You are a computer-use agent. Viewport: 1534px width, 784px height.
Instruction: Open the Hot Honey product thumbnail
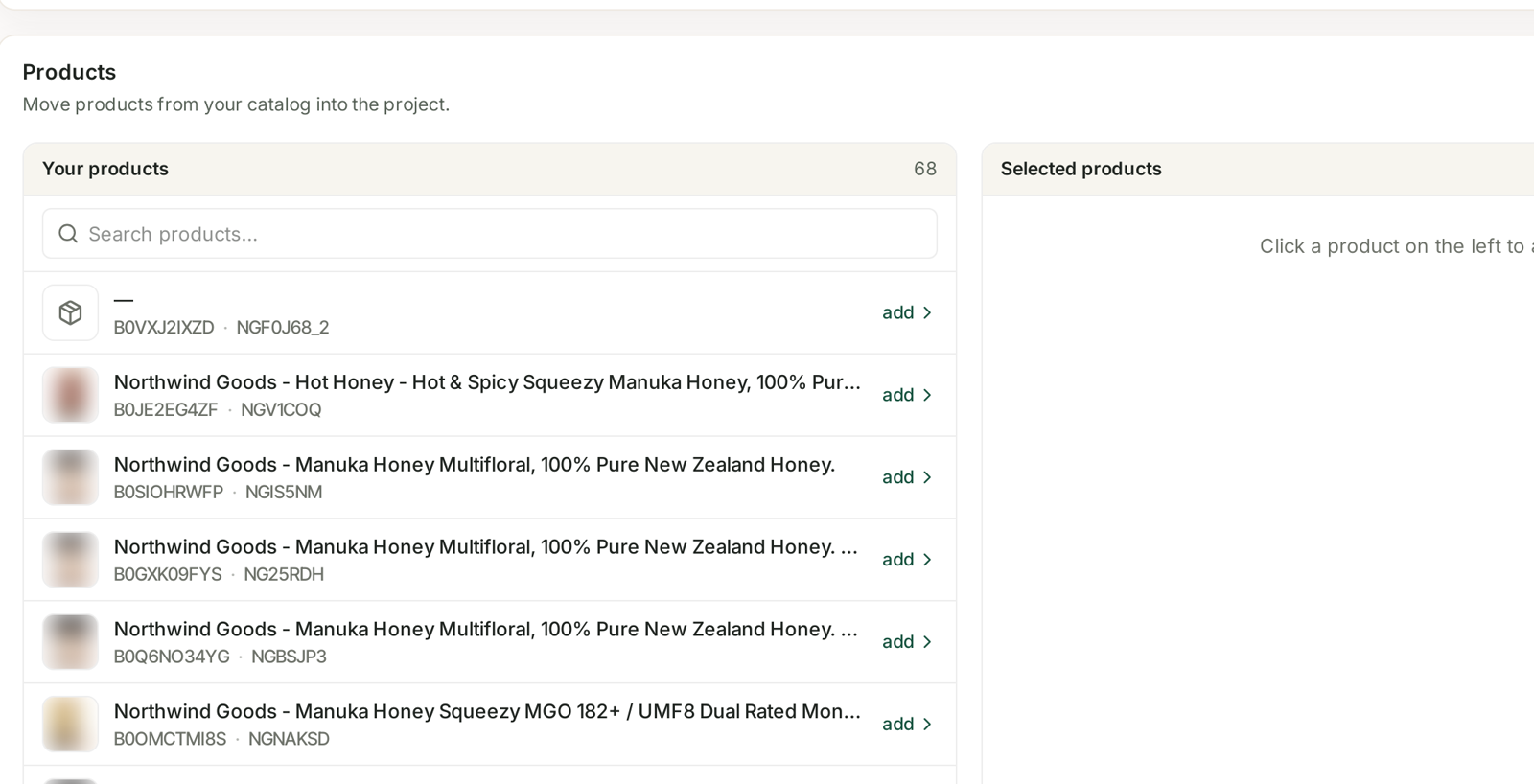pyautogui.click(x=70, y=395)
